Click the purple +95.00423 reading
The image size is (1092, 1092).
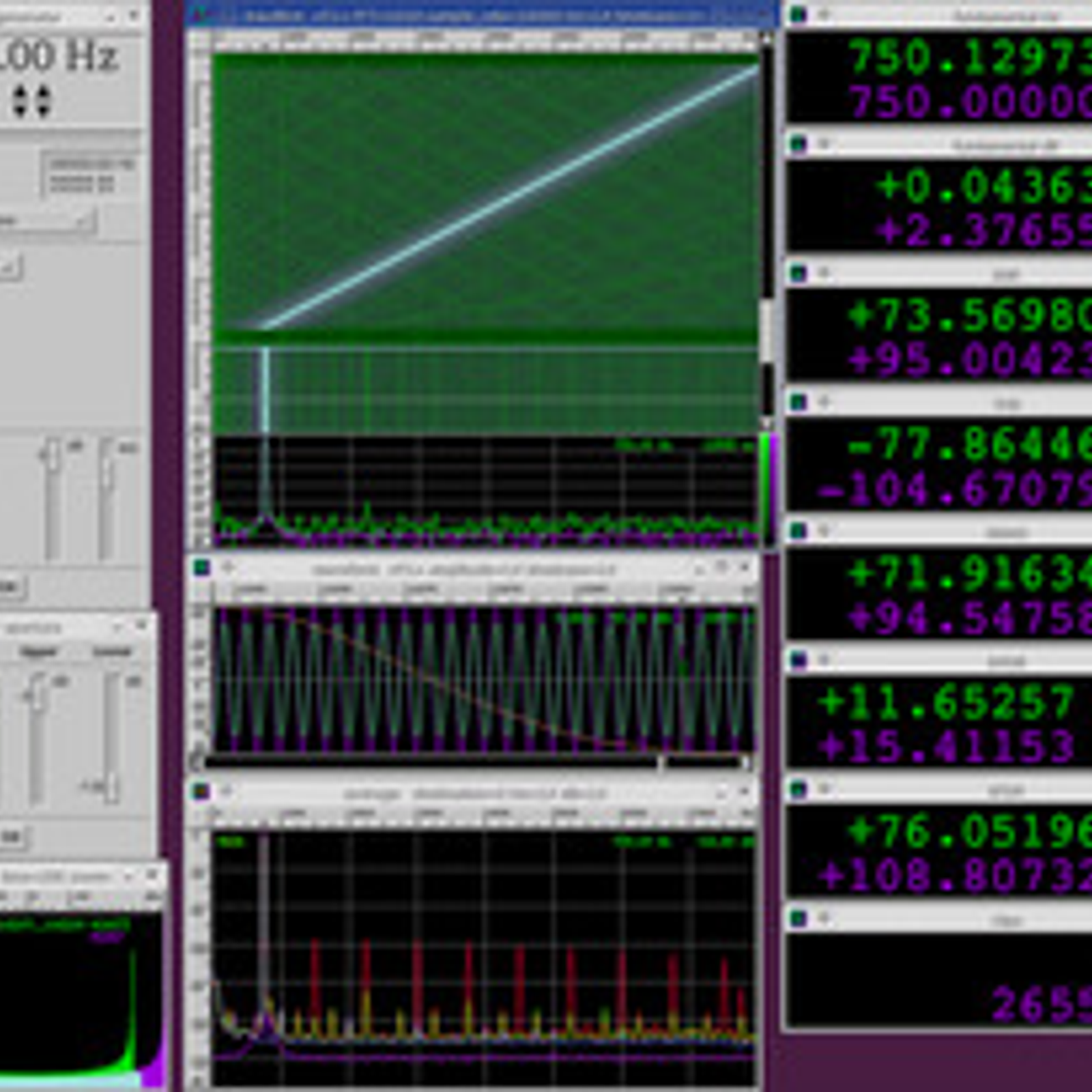tap(969, 361)
